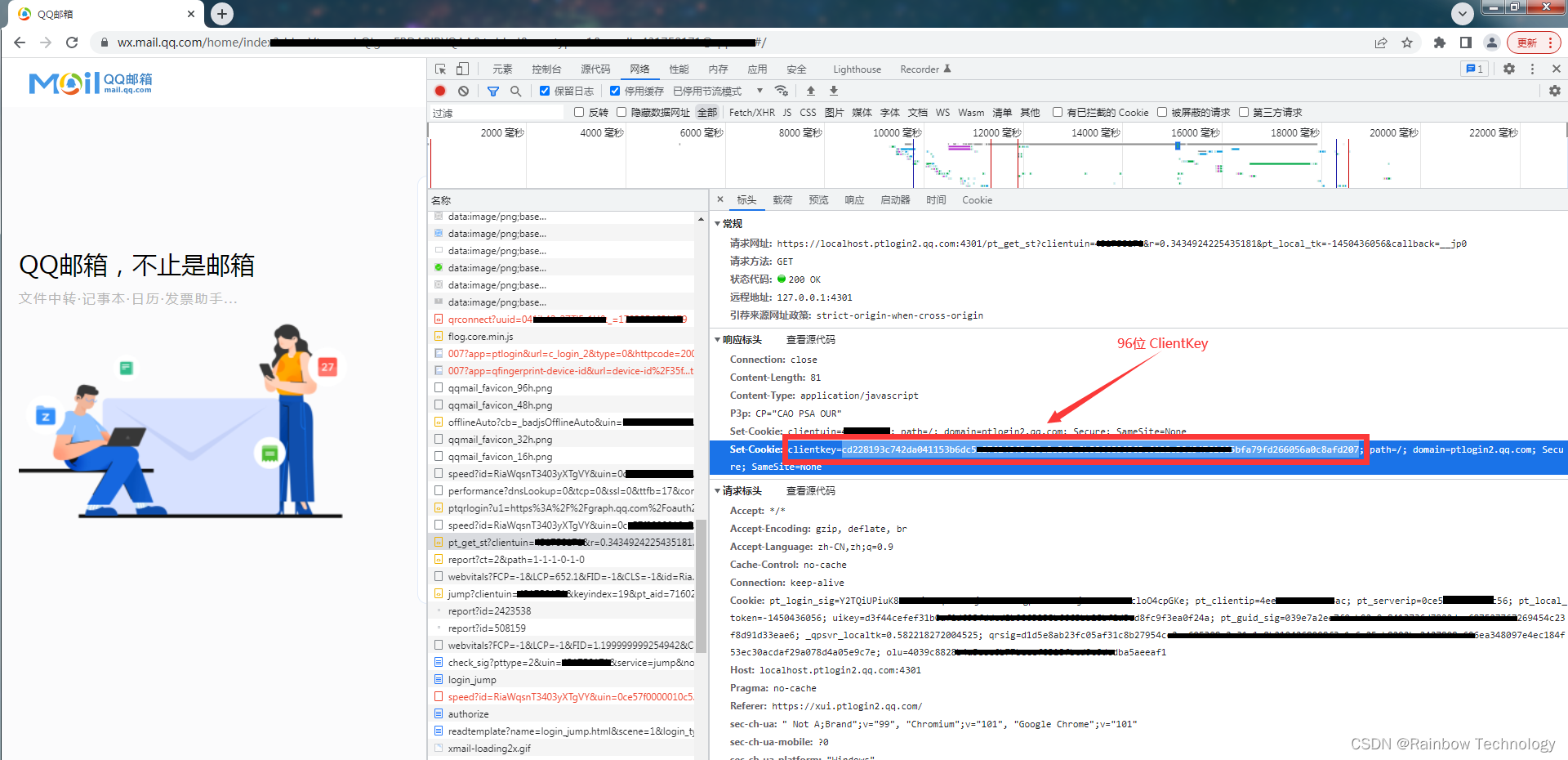The height and width of the screenshot is (760, 1568).
Task: Switch to the 元素 DevTools tab
Action: (x=502, y=69)
